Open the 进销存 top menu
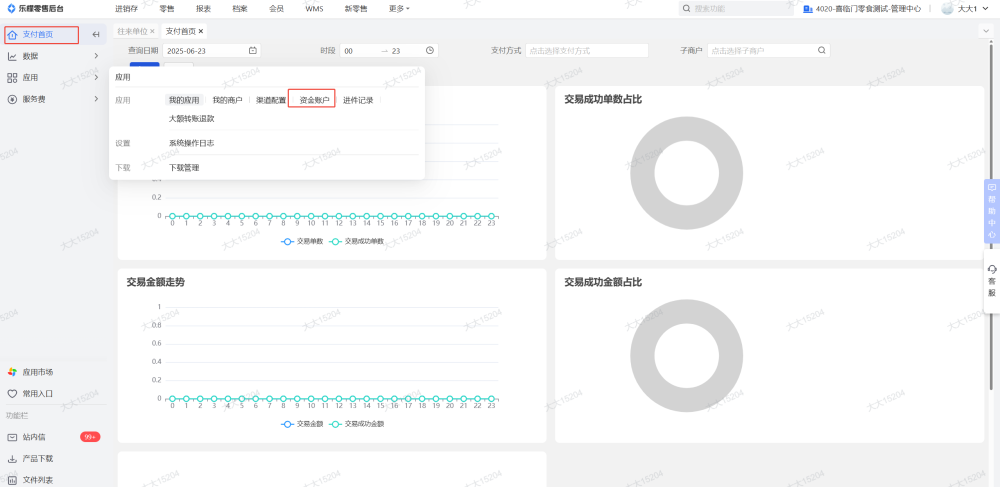 click(x=126, y=9)
